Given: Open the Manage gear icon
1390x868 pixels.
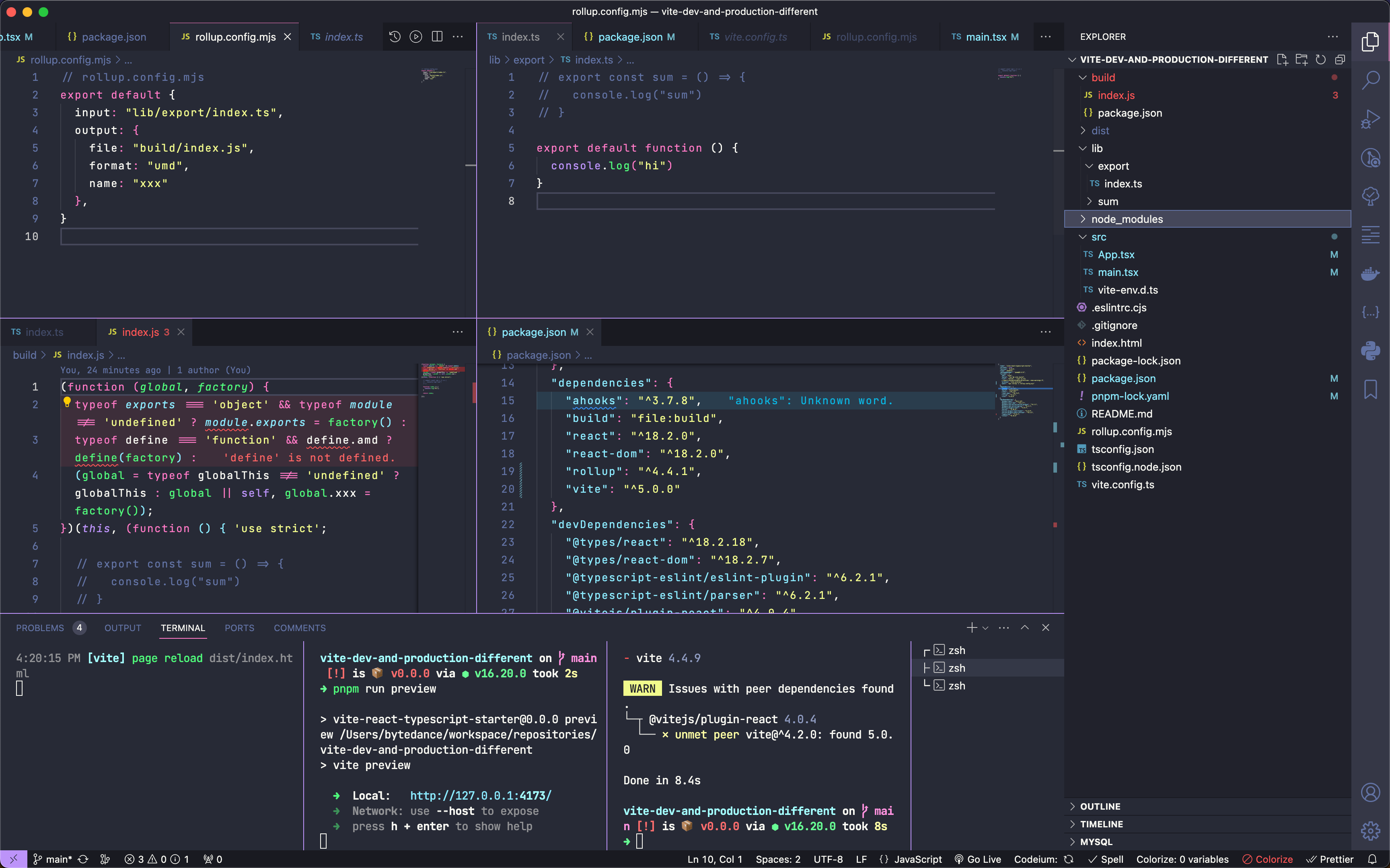Looking at the screenshot, I should tap(1370, 830).
